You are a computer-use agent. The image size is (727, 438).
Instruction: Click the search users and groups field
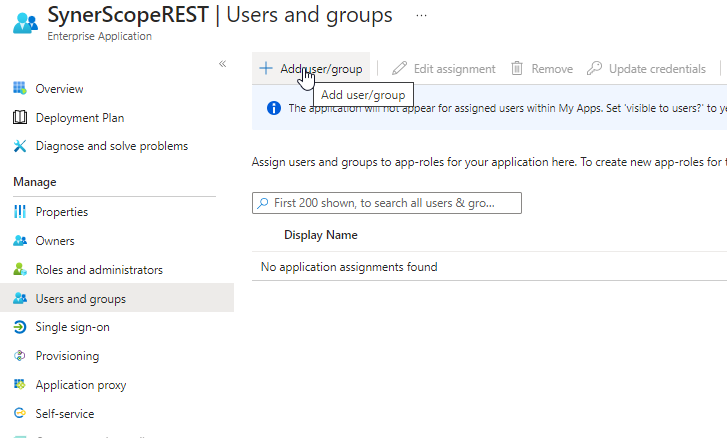pos(386,203)
